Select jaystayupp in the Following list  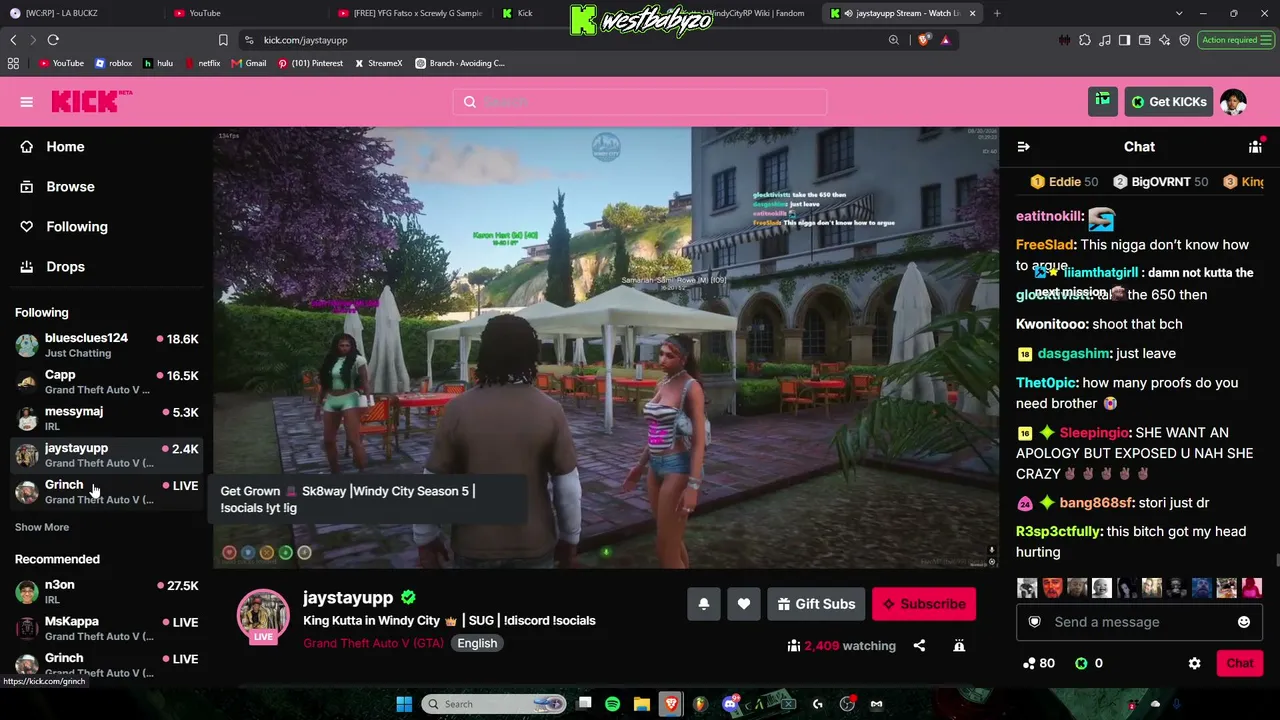[106, 455]
